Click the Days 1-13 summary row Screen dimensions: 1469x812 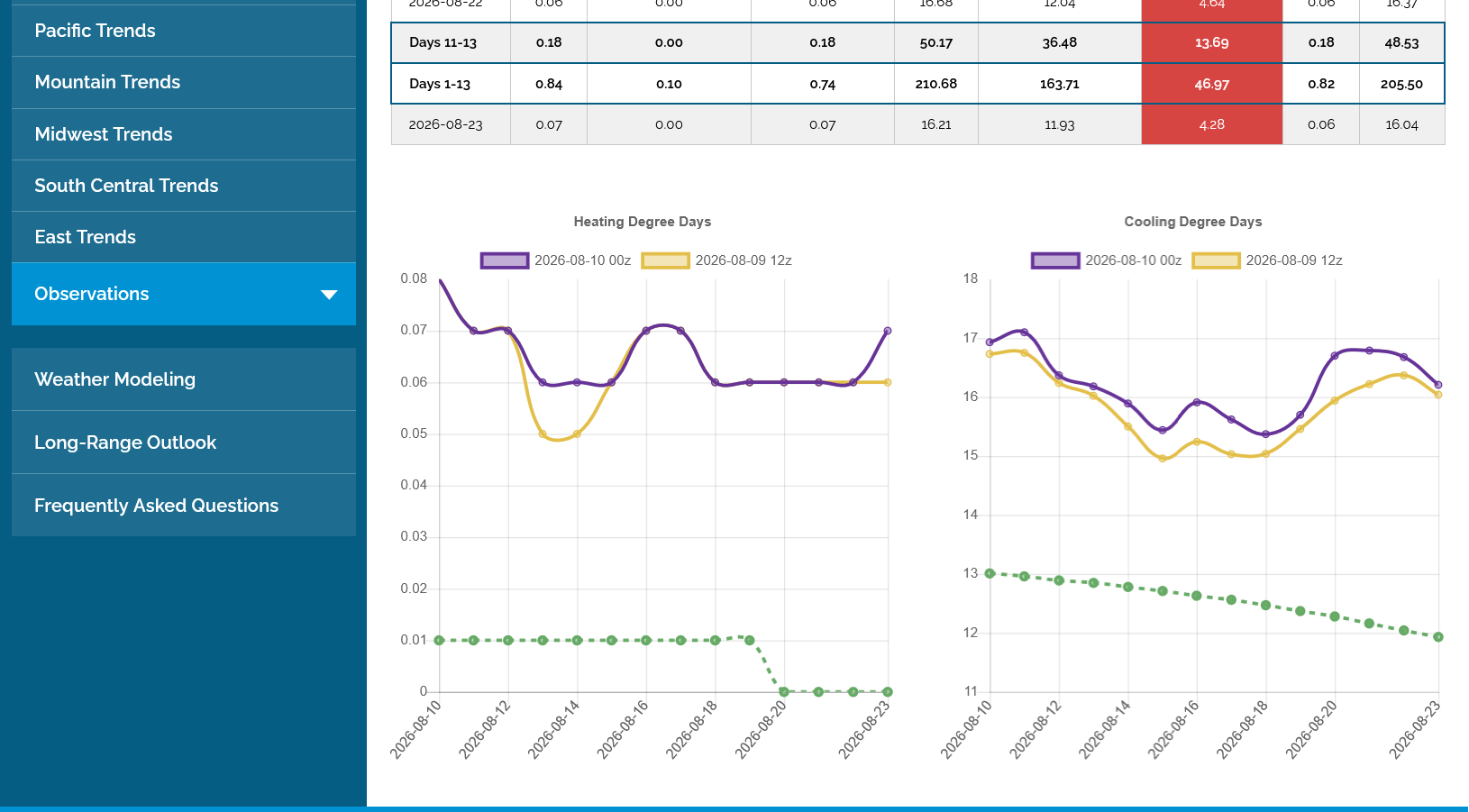click(917, 84)
